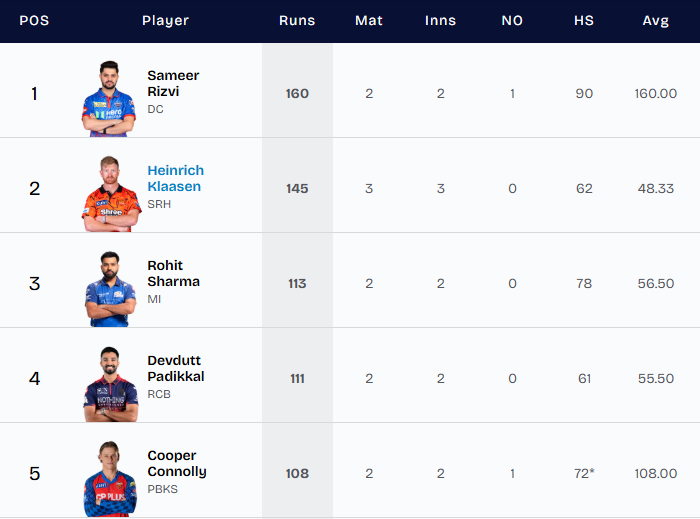The image size is (700, 519).
Task: Click the Player column header
Action: point(165,21)
